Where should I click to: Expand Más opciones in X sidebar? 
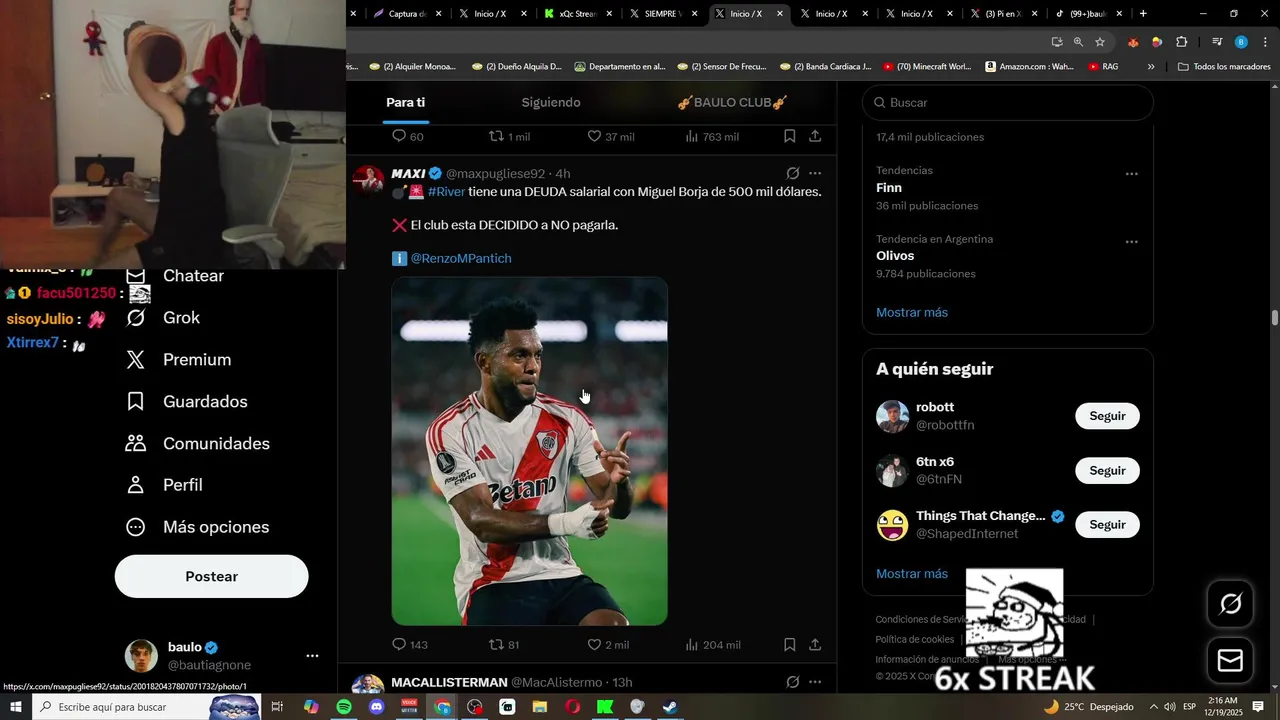point(197,527)
